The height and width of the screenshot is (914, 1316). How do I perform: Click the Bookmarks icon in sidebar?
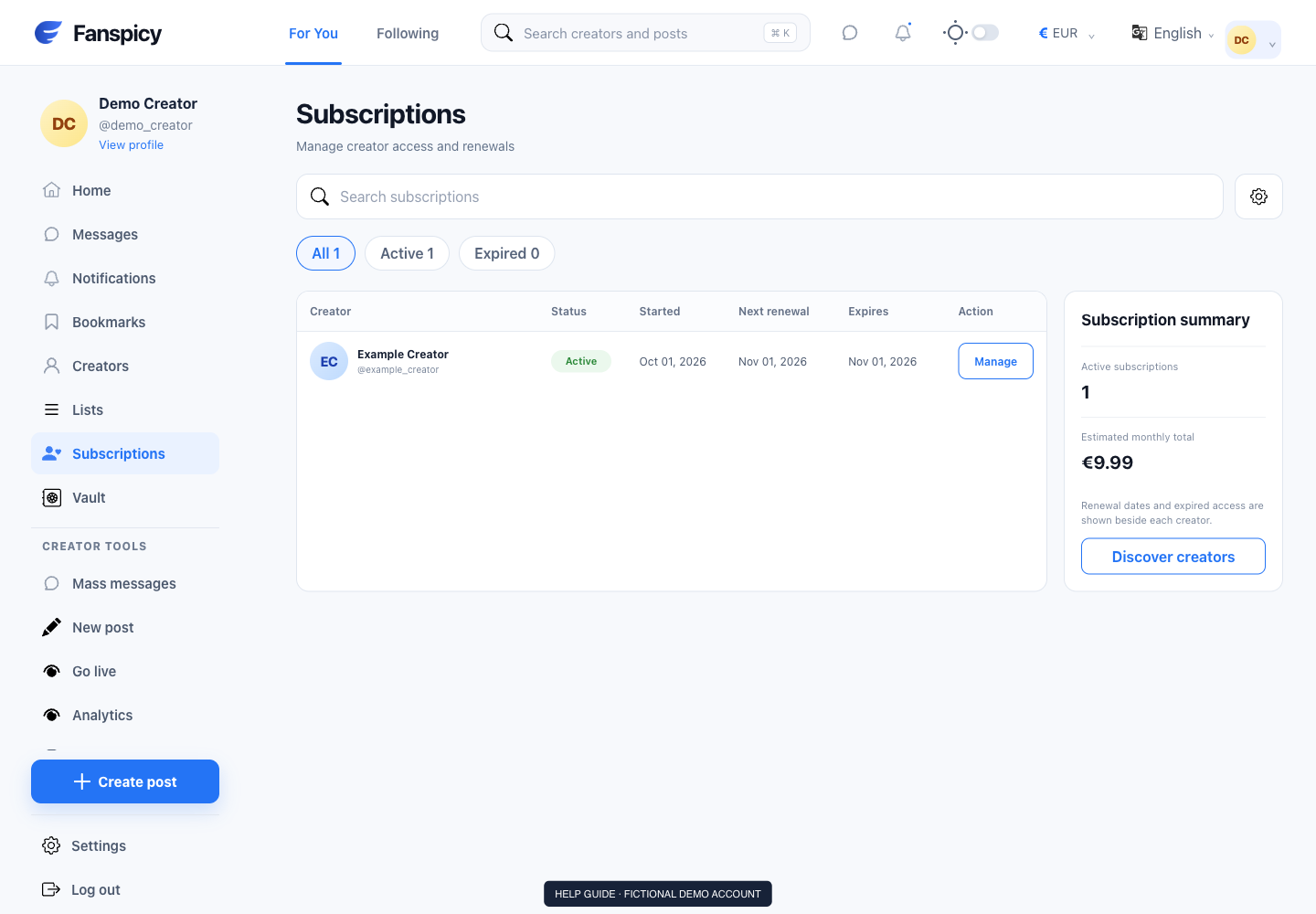(52, 322)
